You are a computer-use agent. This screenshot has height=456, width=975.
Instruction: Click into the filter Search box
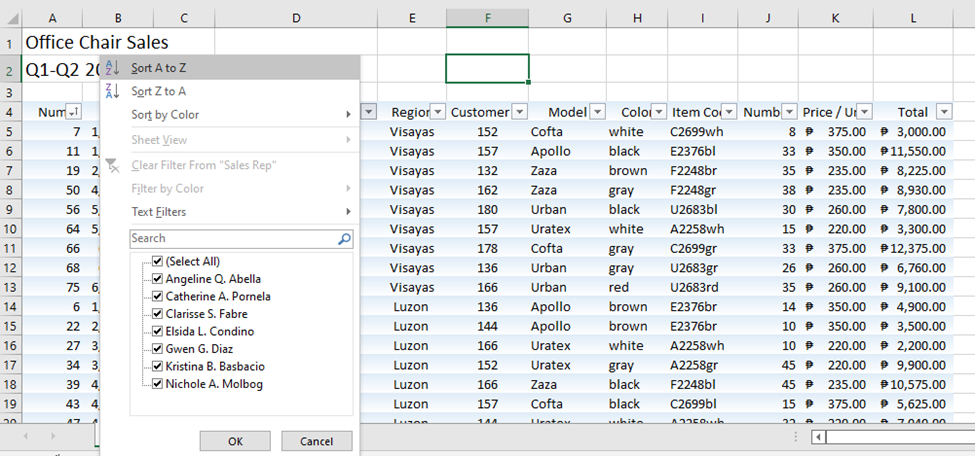point(241,238)
